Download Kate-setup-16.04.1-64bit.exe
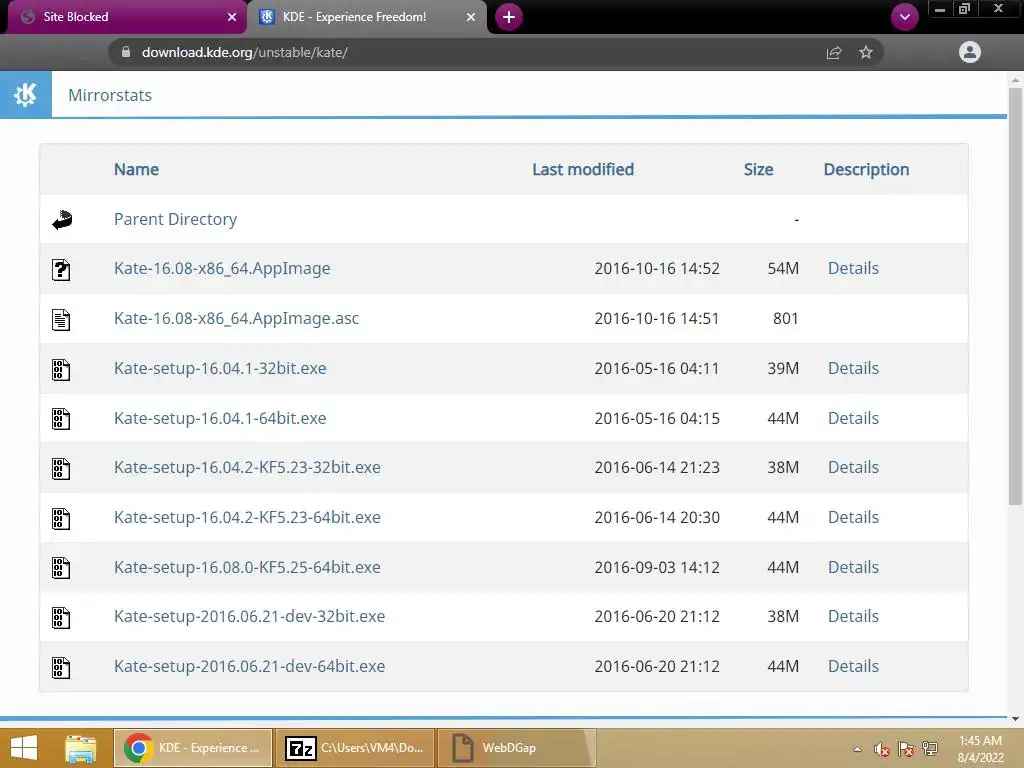 [x=220, y=419]
